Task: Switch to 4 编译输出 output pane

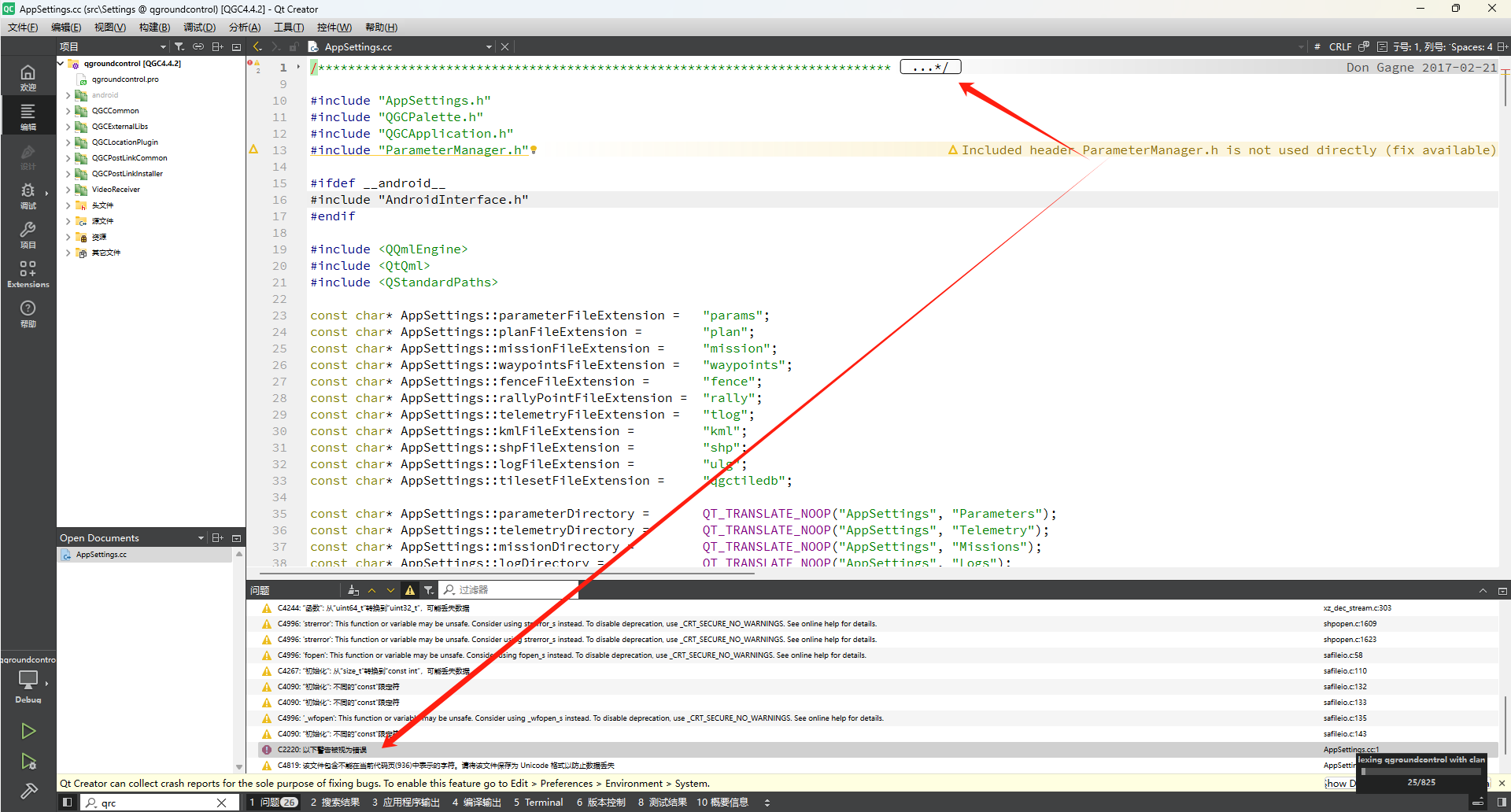Action: (477, 803)
